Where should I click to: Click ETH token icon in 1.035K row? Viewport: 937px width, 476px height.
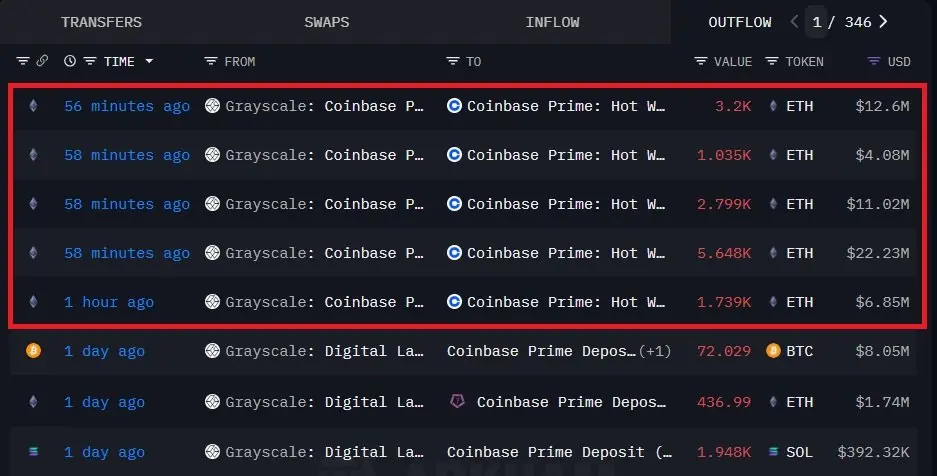click(773, 155)
